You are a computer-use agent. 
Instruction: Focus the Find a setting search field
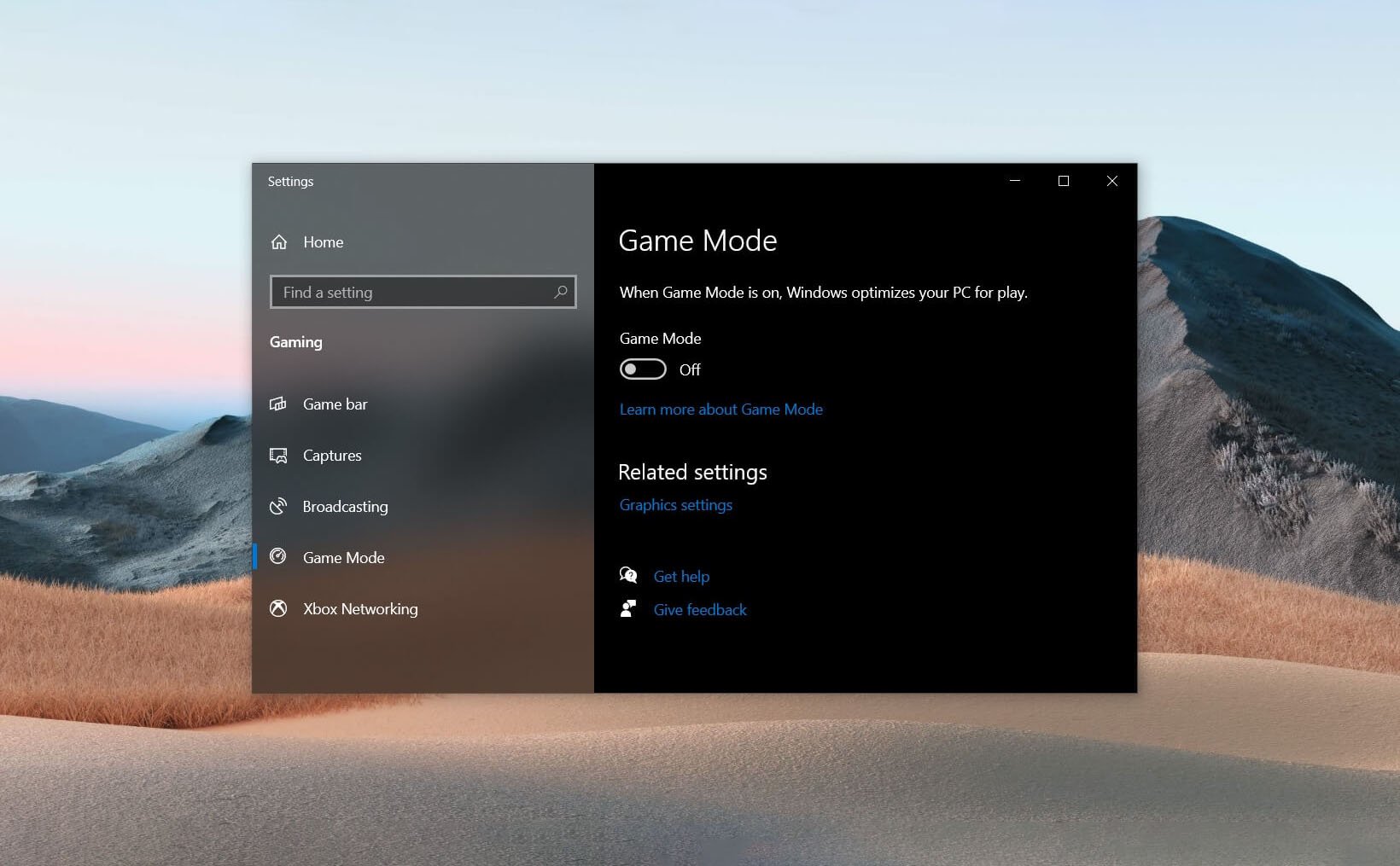click(x=414, y=292)
